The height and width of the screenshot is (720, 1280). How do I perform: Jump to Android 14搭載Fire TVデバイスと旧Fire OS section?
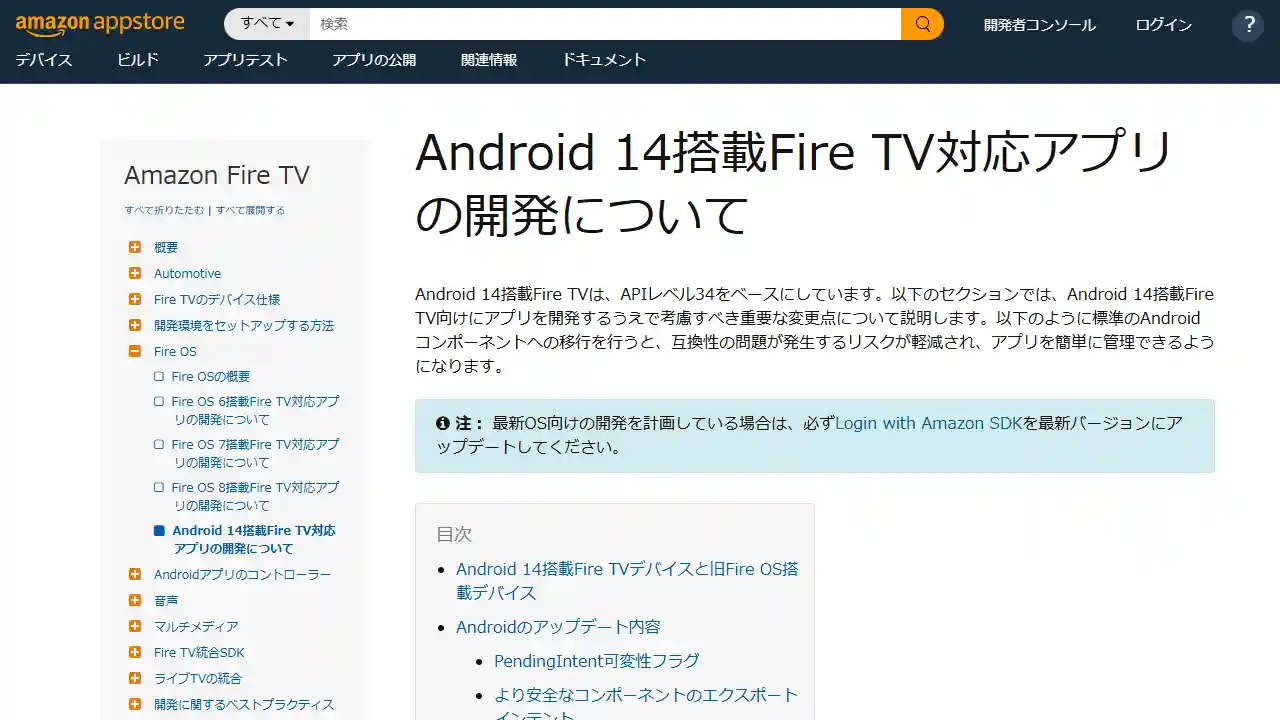[627, 581]
